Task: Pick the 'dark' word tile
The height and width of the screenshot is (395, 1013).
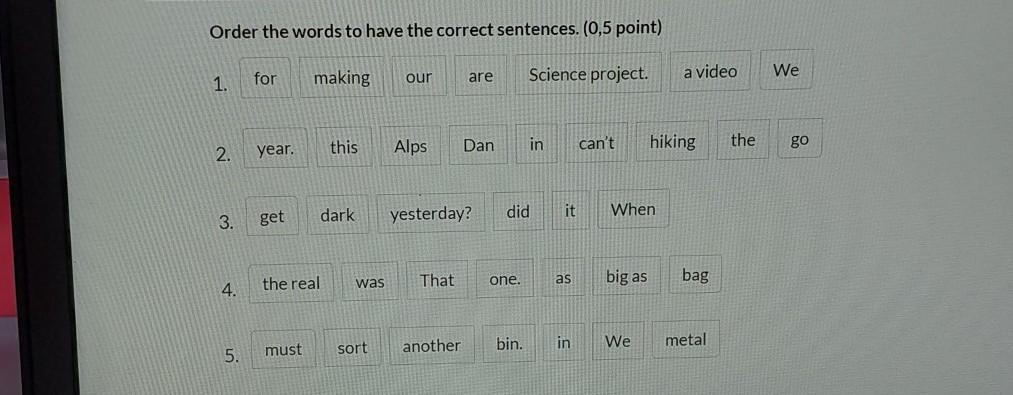Action: [x=337, y=215]
